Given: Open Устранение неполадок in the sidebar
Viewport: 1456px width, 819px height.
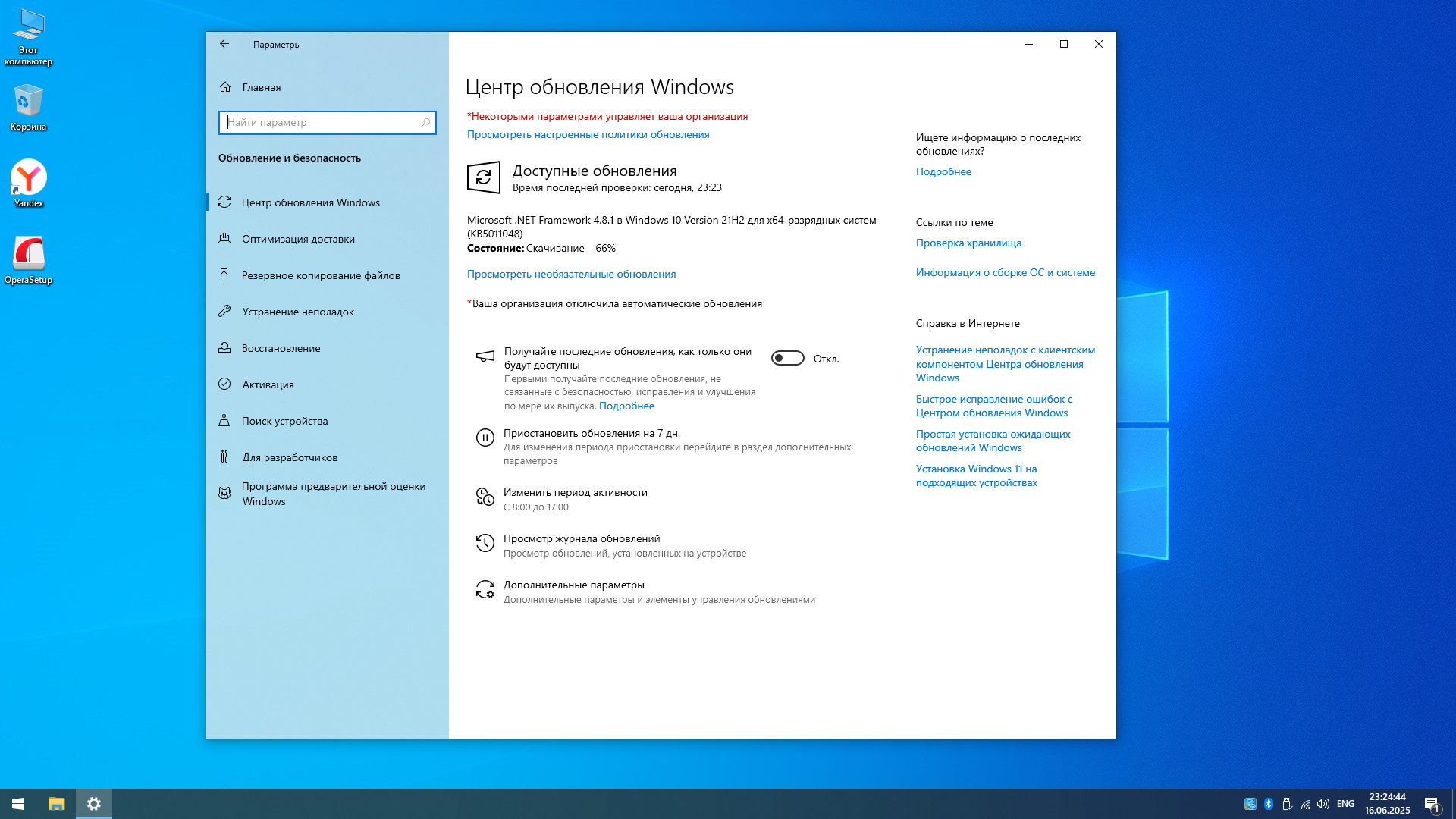Looking at the screenshot, I should 297,312.
